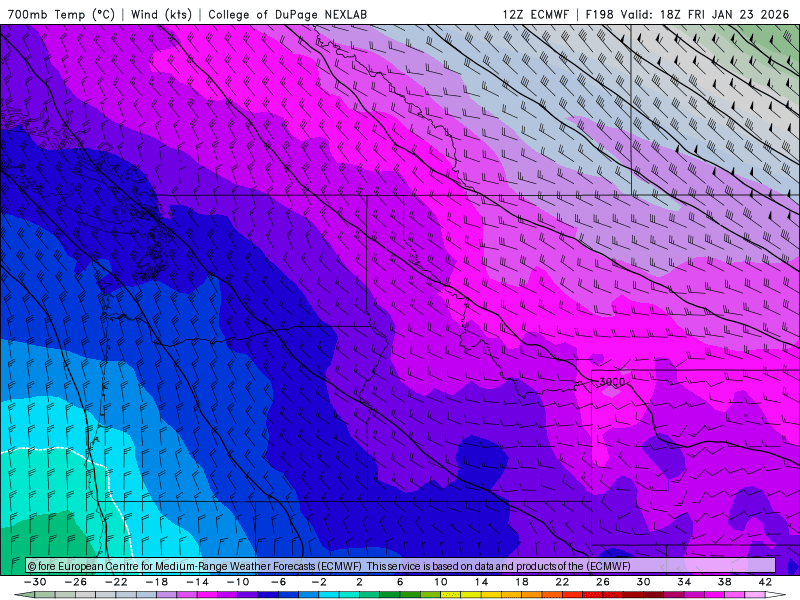Click the -22 colorbar tick label
This screenshot has height=600, width=800.
point(116,582)
